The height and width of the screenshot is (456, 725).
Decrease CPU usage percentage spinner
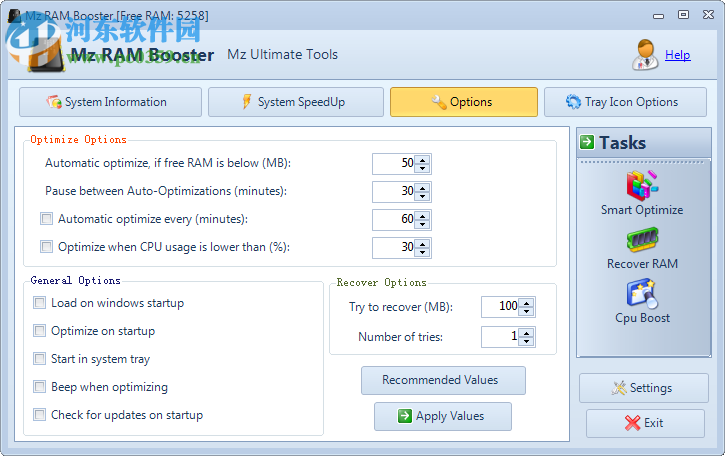(x=422, y=253)
